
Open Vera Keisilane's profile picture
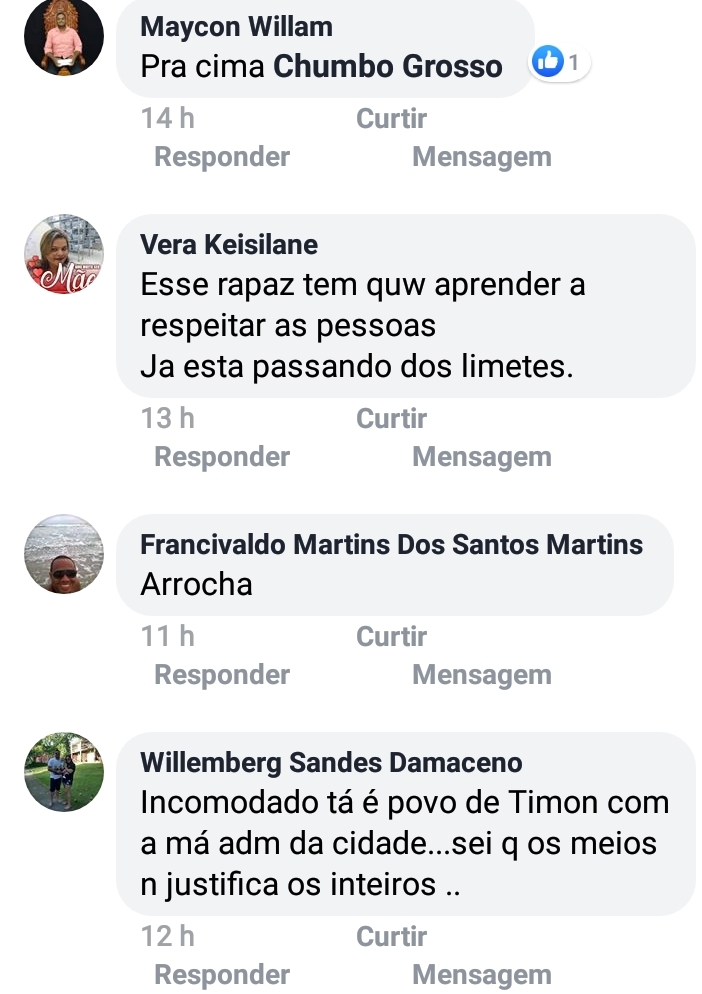click(x=64, y=254)
